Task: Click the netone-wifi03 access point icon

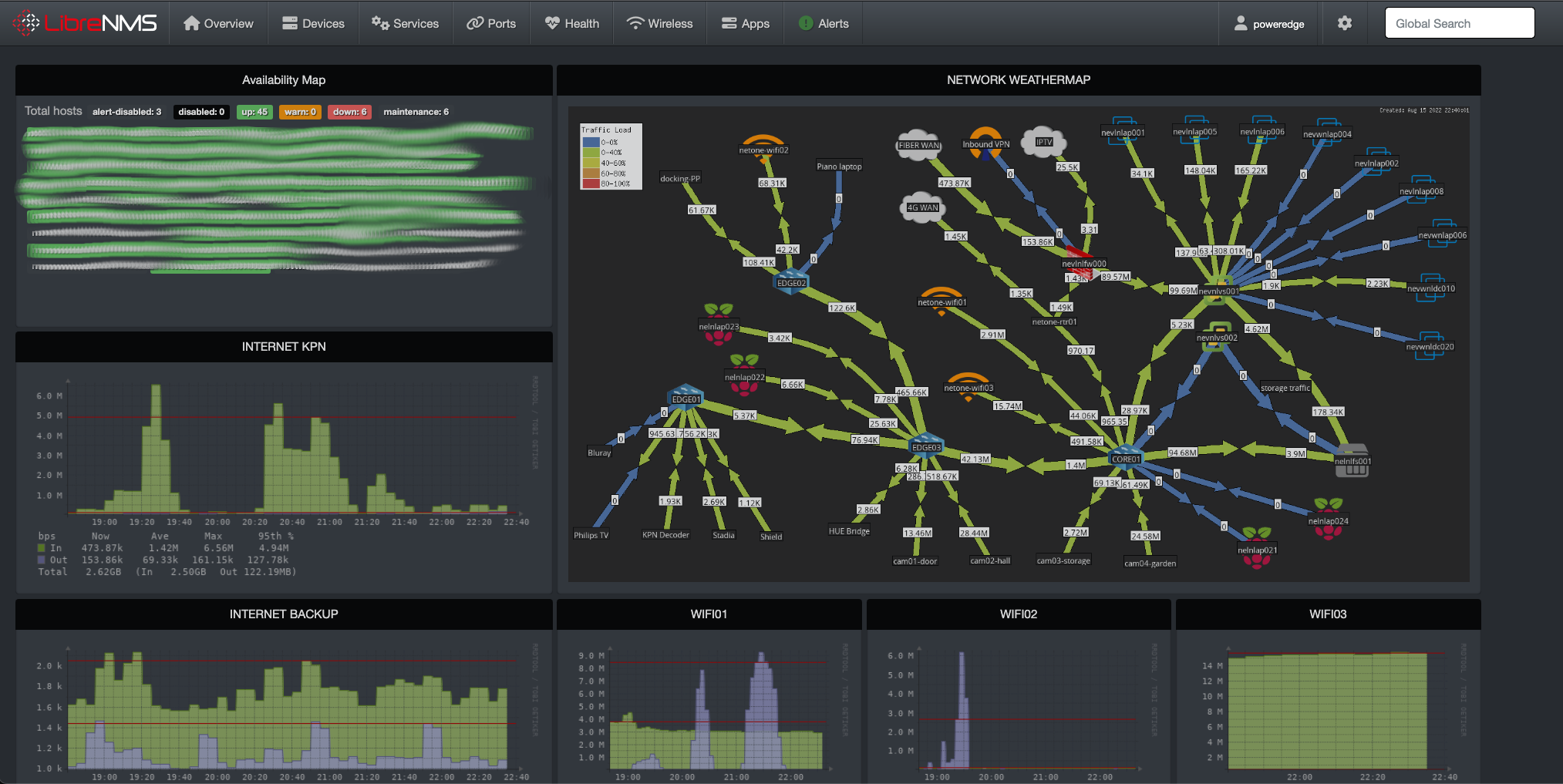Action: click(968, 386)
